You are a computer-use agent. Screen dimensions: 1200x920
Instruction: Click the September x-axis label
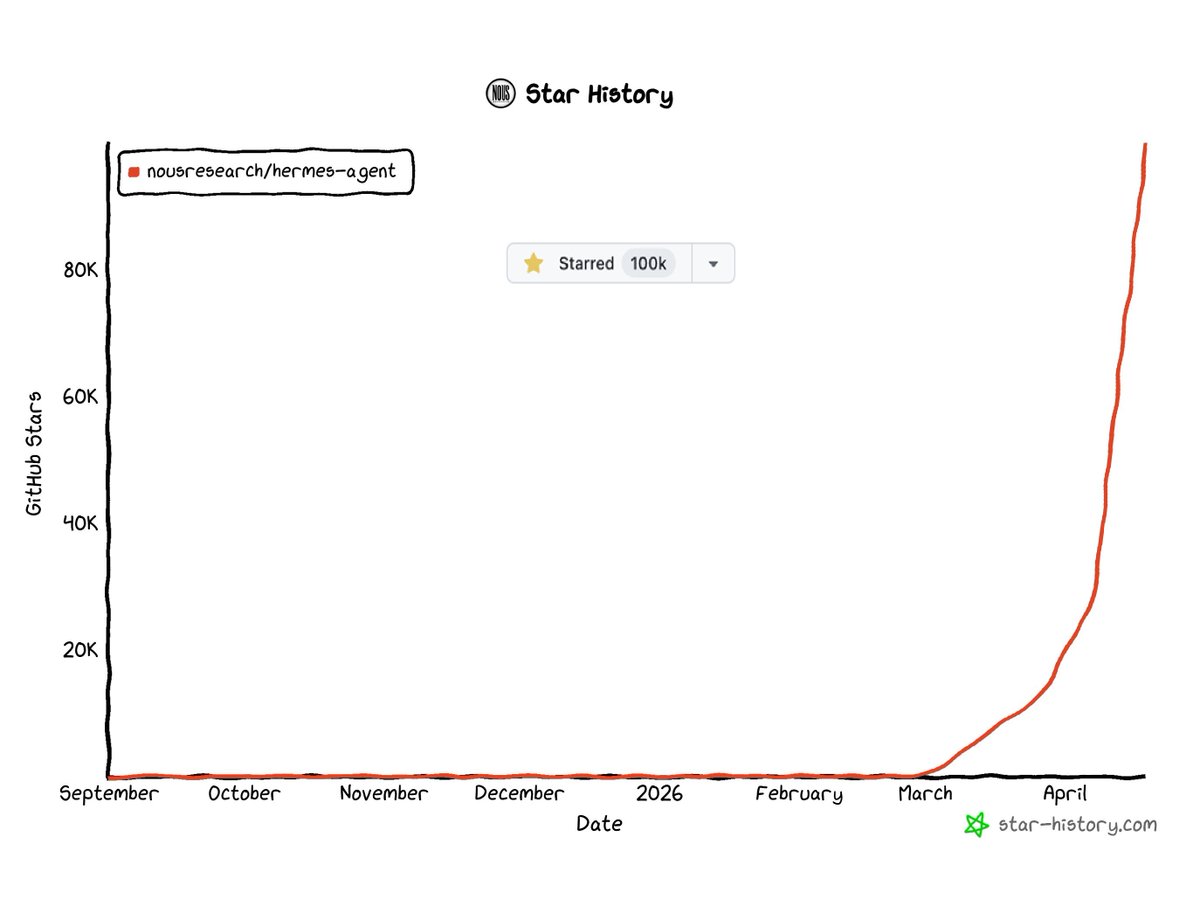(x=109, y=794)
